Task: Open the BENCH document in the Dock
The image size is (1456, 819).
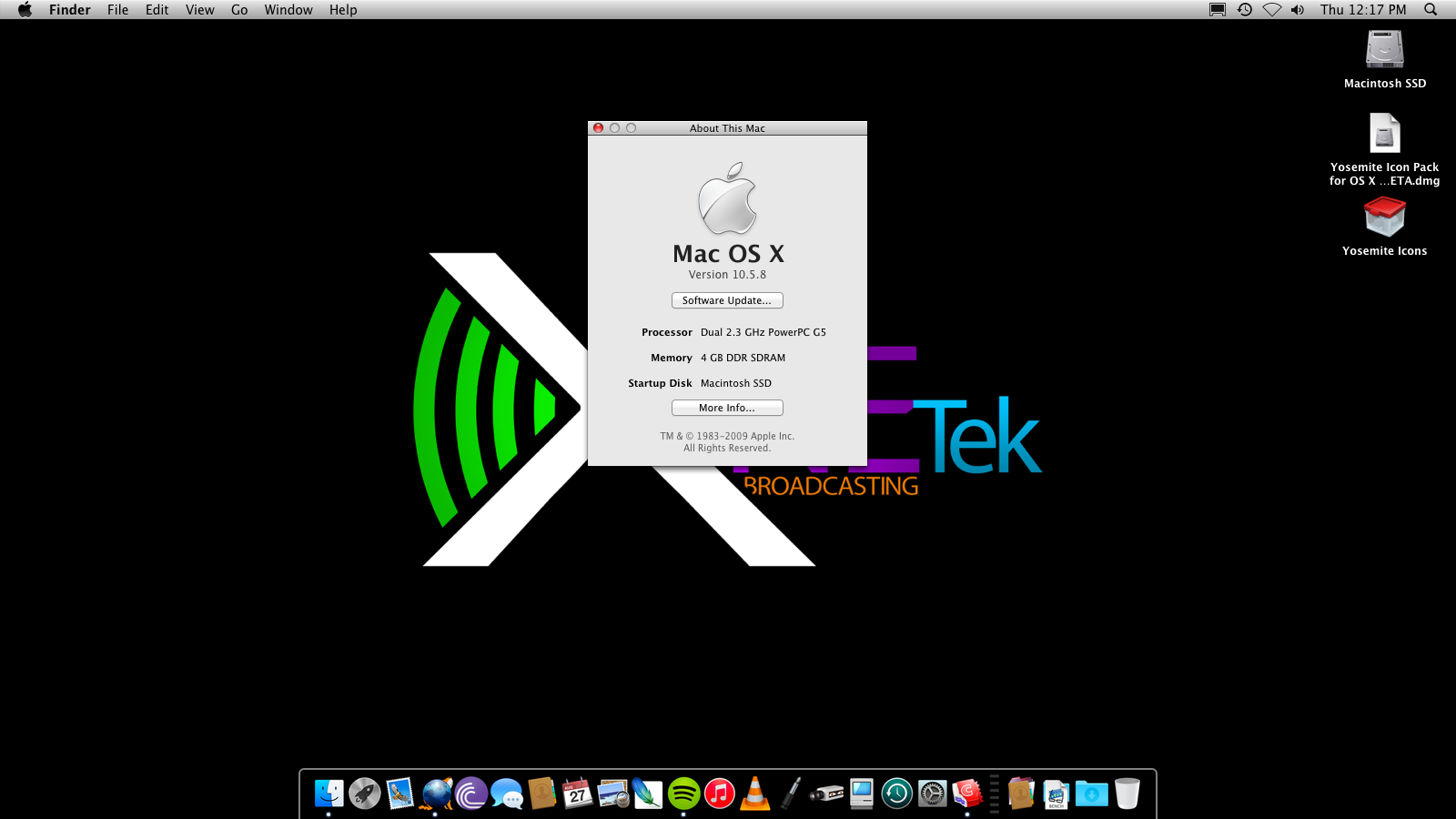Action: pos(1057,794)
